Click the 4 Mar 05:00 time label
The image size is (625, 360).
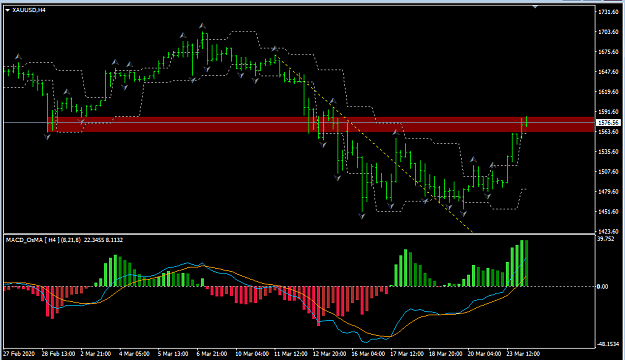(134, 354)
